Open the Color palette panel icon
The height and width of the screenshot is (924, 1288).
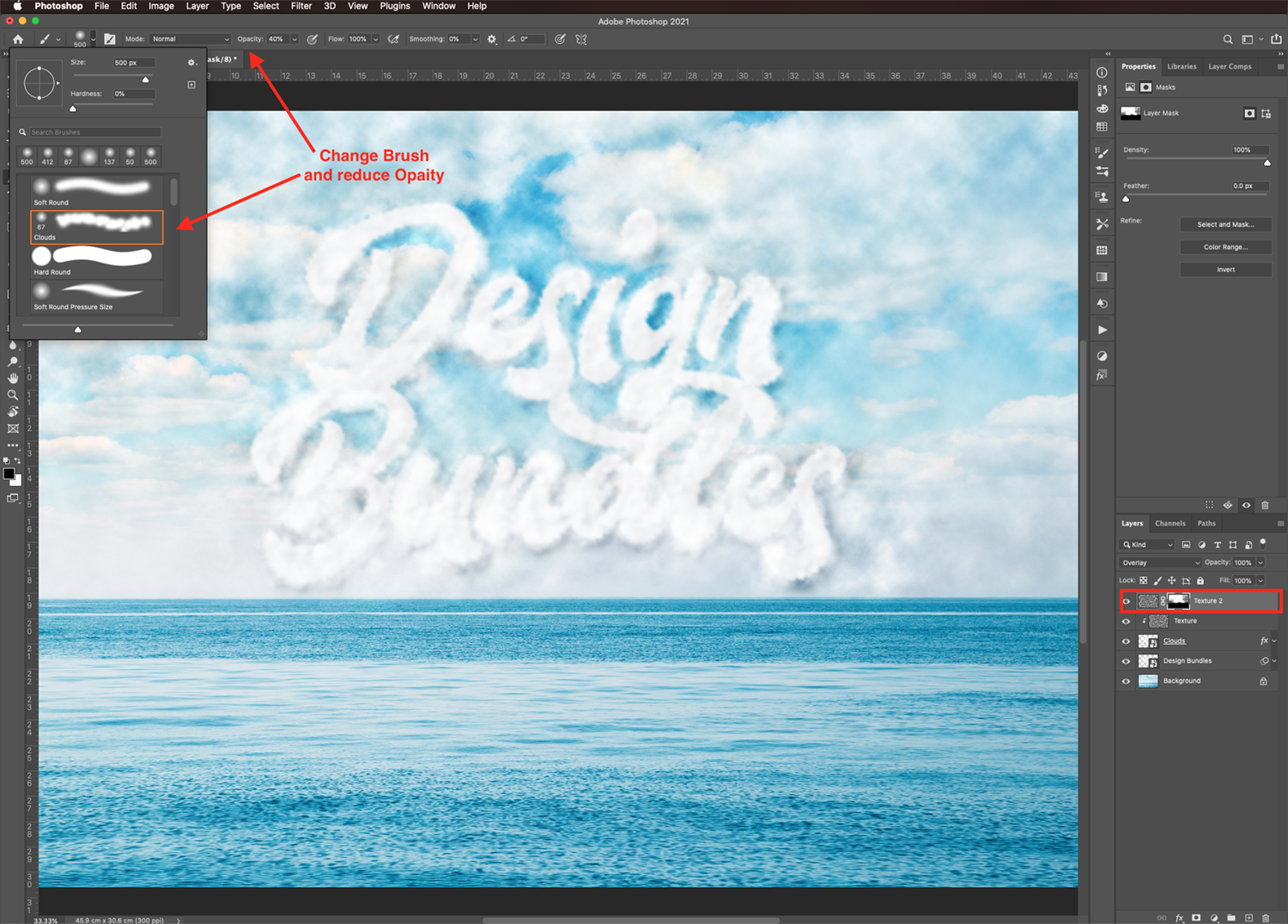[x=1102, y=109]
